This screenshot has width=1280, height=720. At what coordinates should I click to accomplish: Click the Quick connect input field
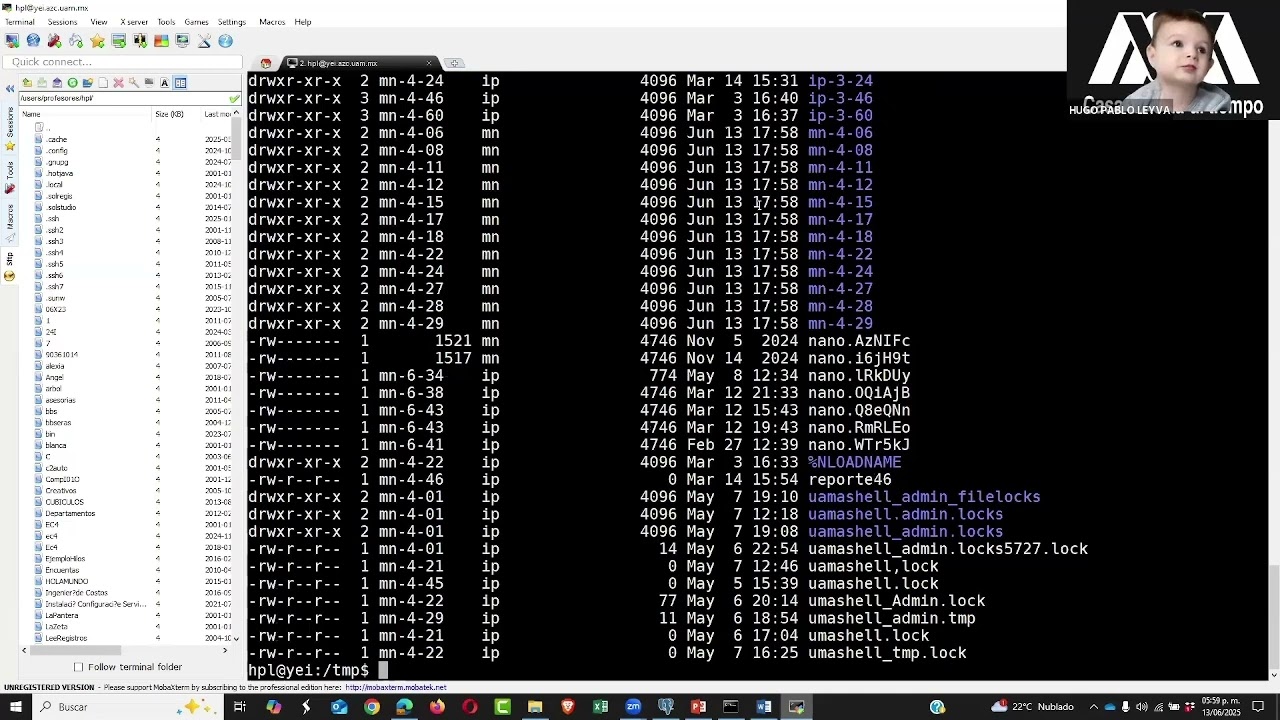tap(122, 62)
